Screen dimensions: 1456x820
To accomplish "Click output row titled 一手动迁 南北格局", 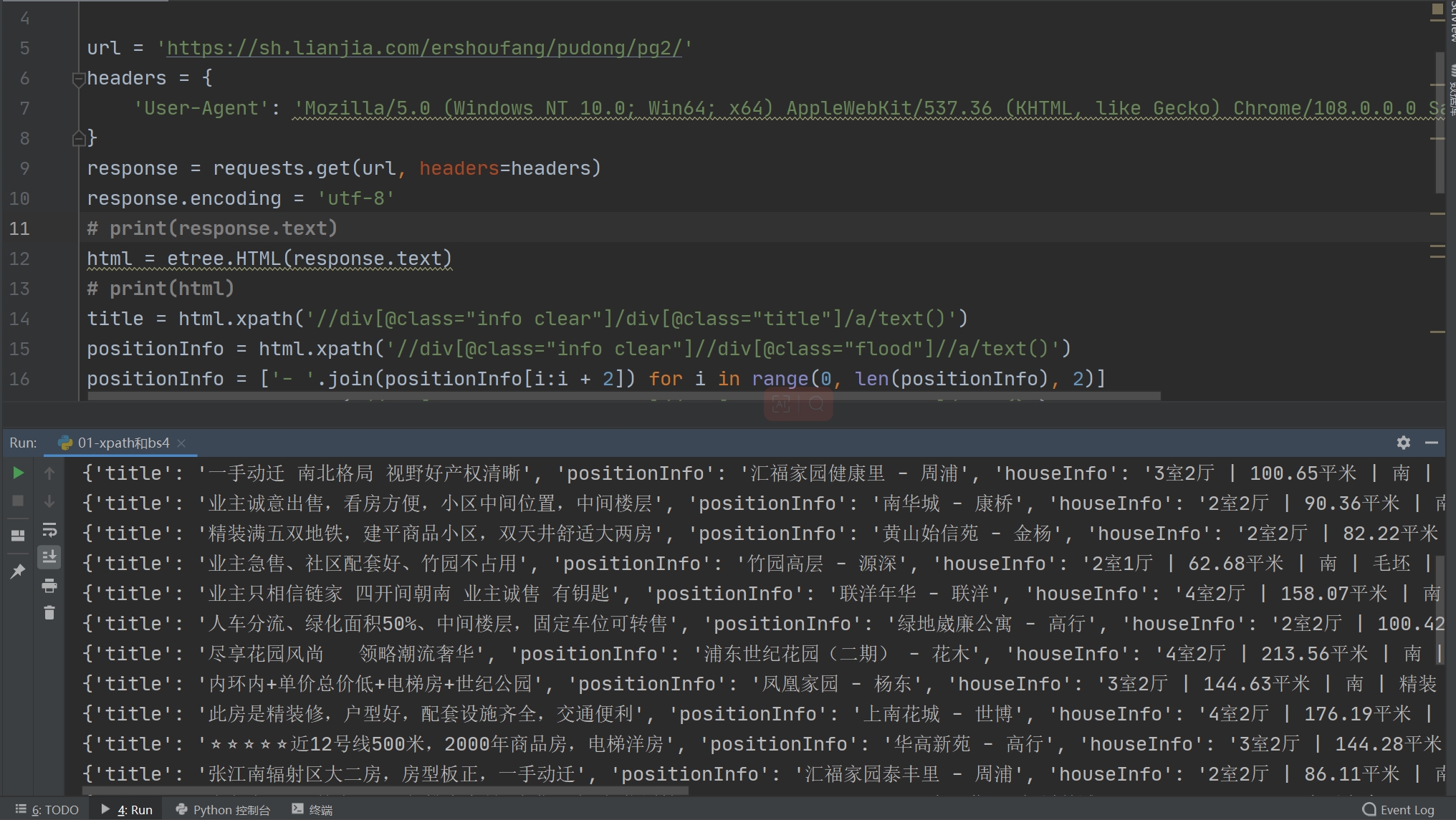I will pyautogui.click(x=762, y=473).
